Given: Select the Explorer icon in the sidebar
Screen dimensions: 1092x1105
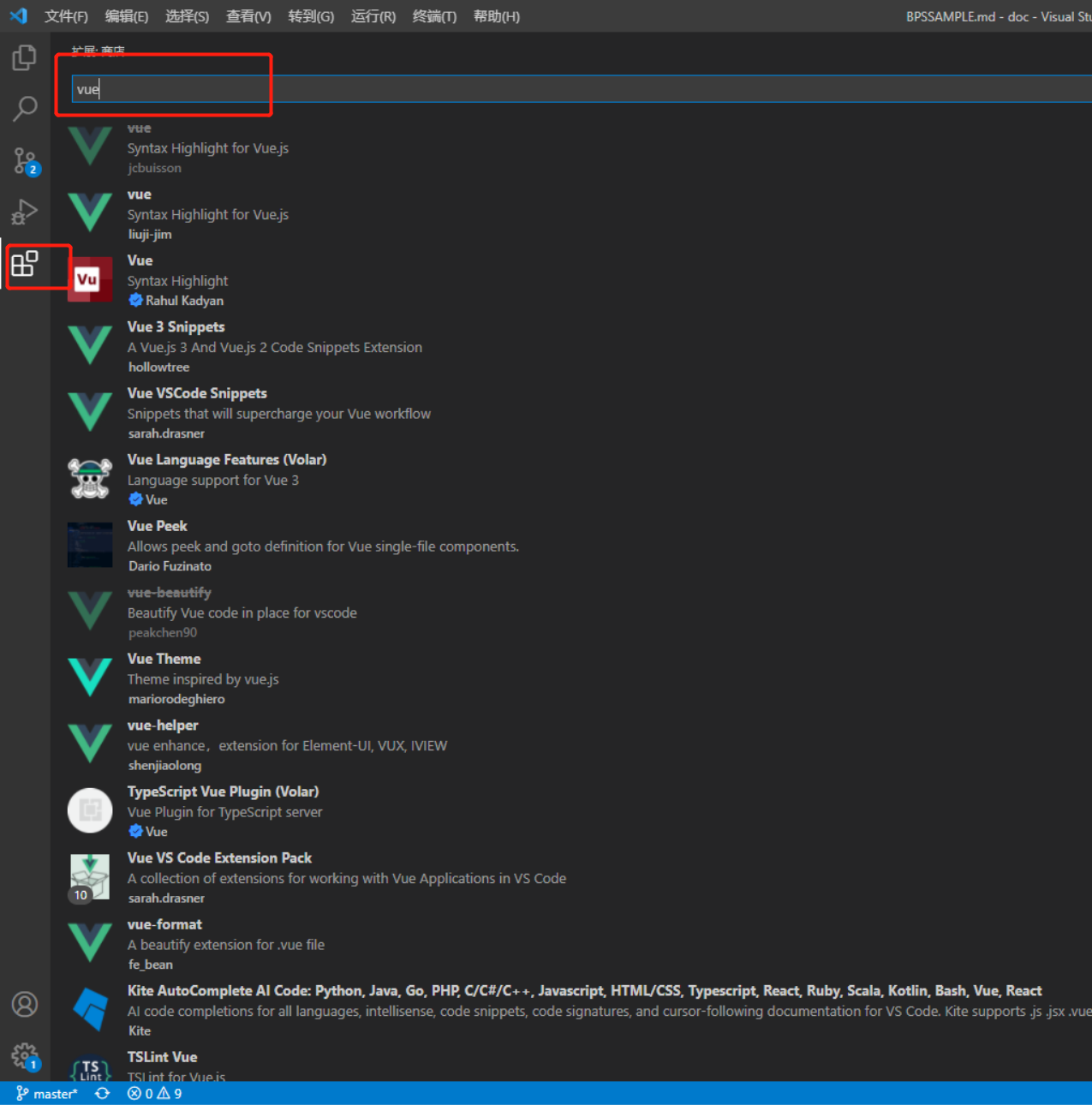Looking at the screenshot, I should click(x=24, y=57).
